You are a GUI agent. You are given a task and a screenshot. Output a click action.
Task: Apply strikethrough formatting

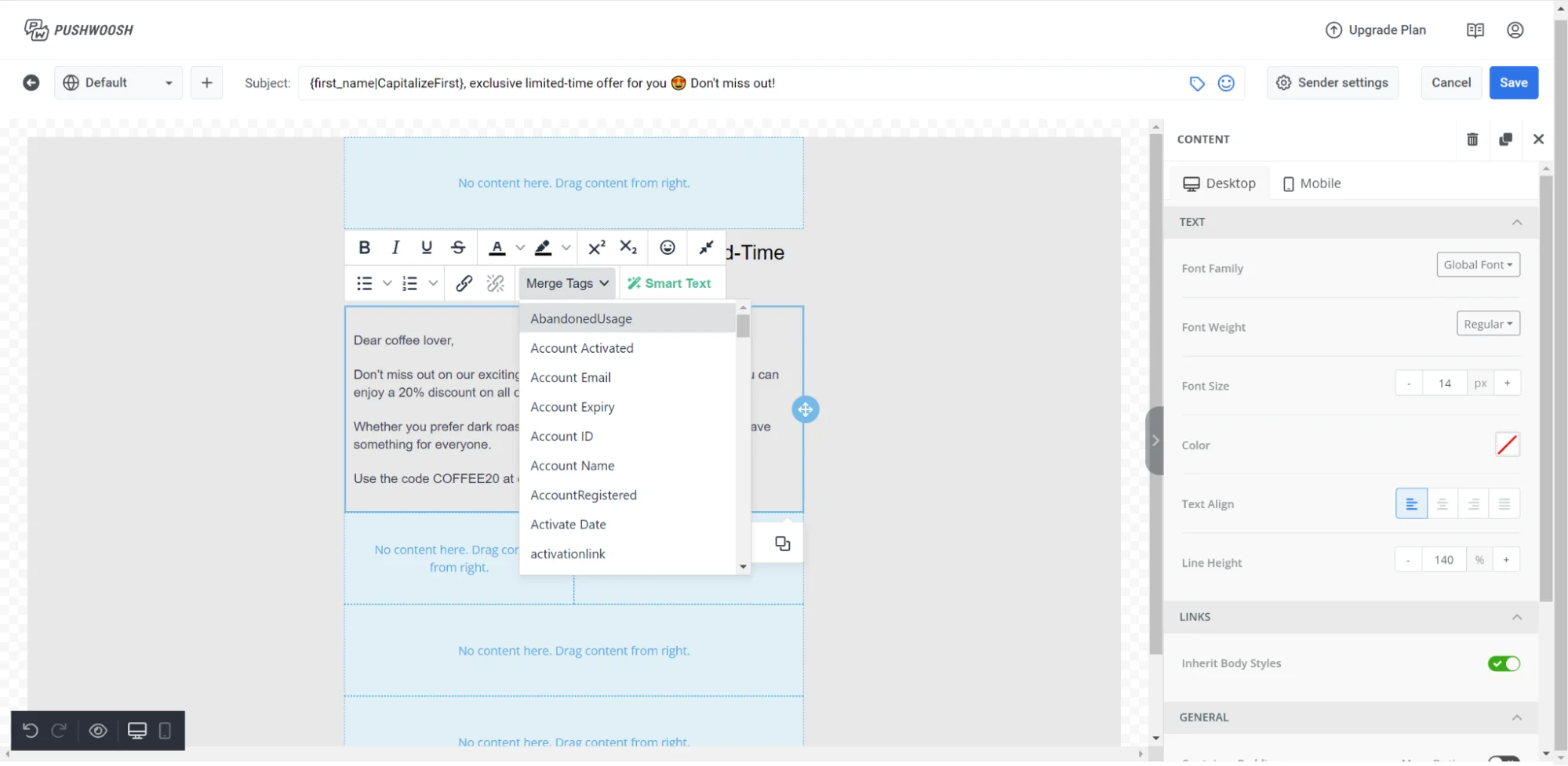coord(458,248)
